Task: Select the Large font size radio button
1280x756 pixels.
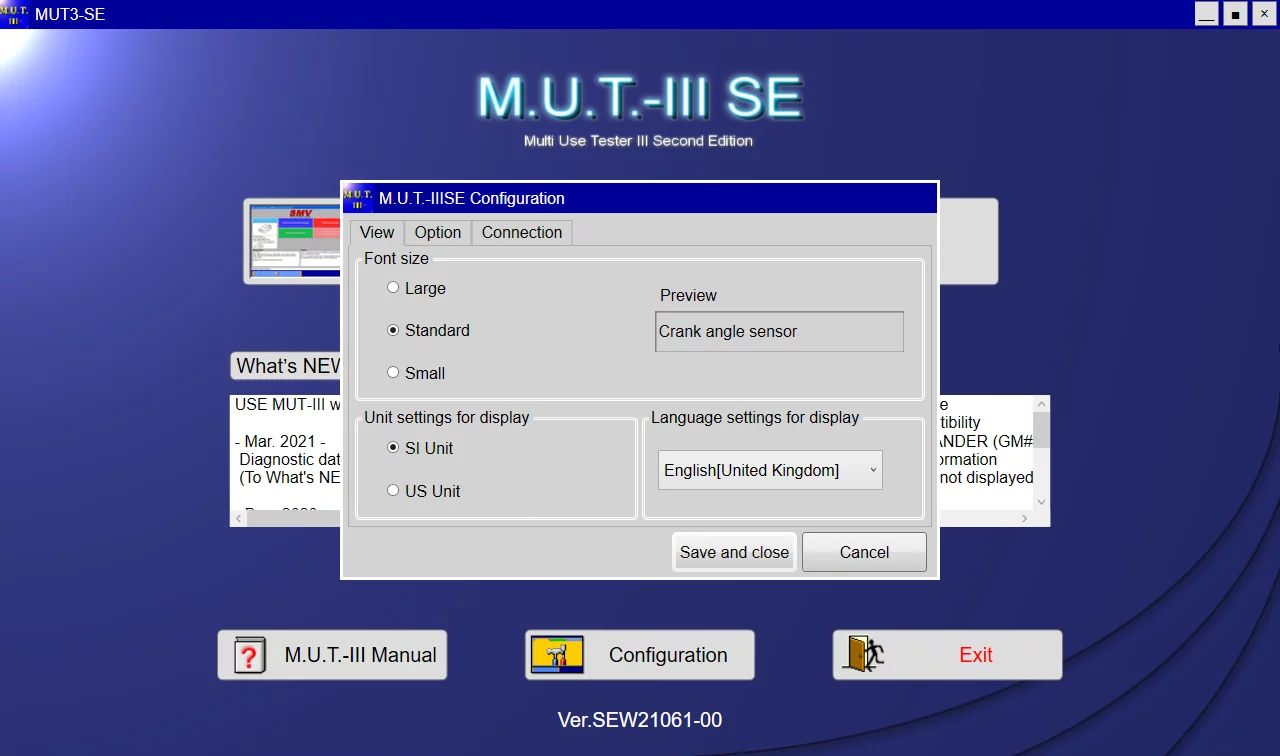Action: click(393, 287)
